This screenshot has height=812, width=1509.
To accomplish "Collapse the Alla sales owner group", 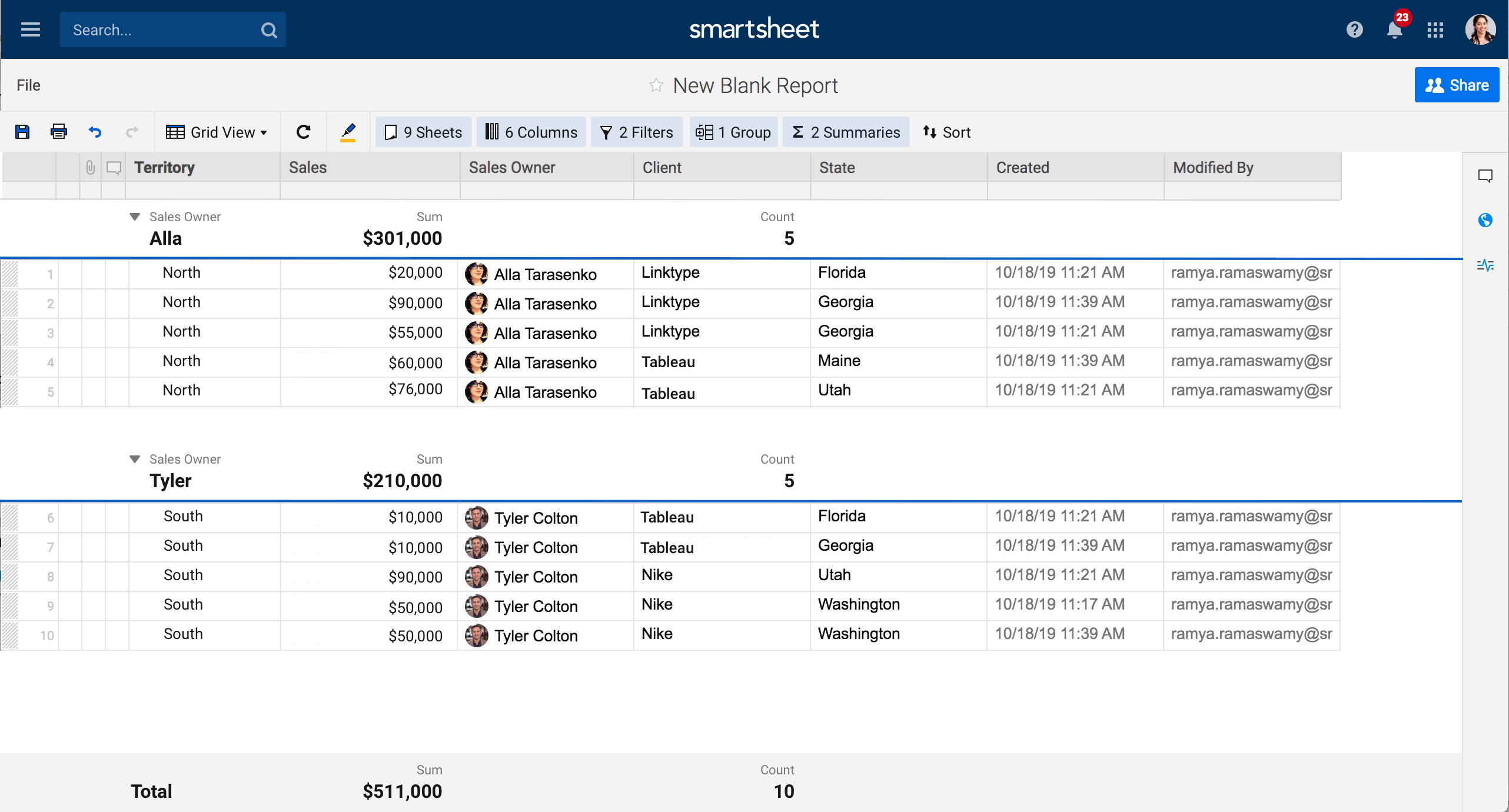I will [135, 217].
